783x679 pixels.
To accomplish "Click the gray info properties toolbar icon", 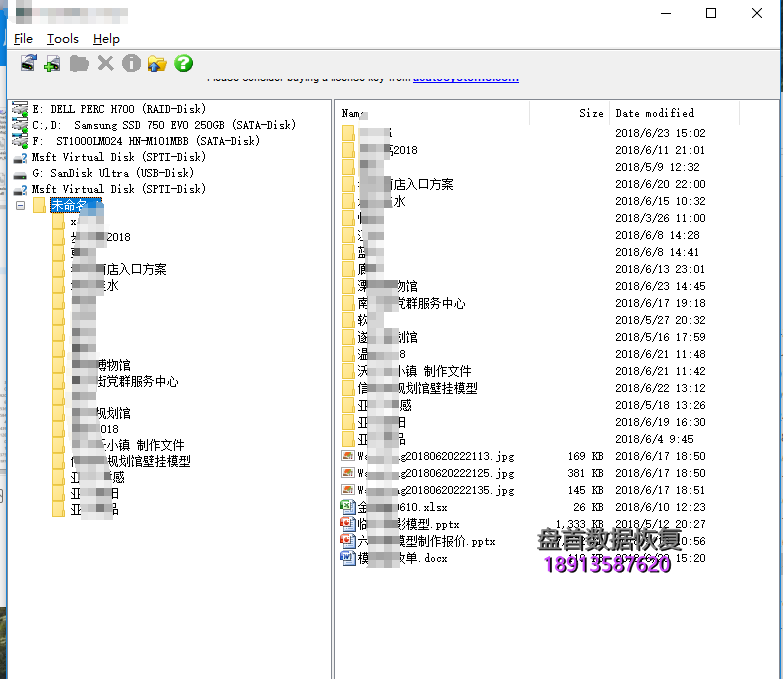I will click(x=131, y=63).
